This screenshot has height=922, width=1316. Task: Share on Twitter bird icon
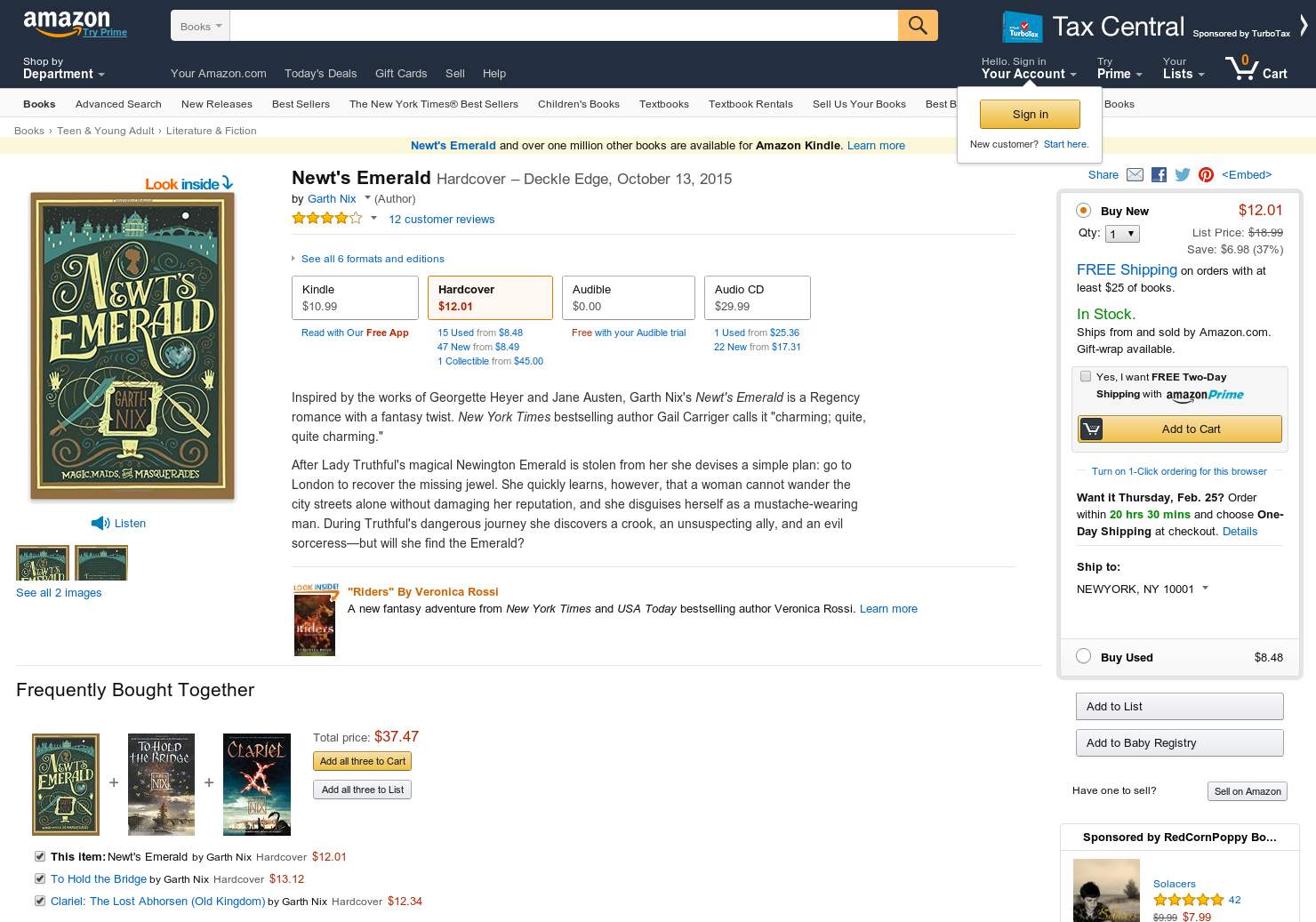click(x=1183, y=174)
